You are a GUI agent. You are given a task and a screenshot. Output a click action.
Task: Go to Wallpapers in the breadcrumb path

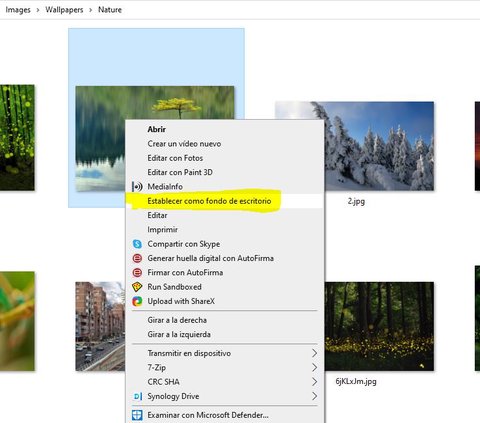[64, 10]
